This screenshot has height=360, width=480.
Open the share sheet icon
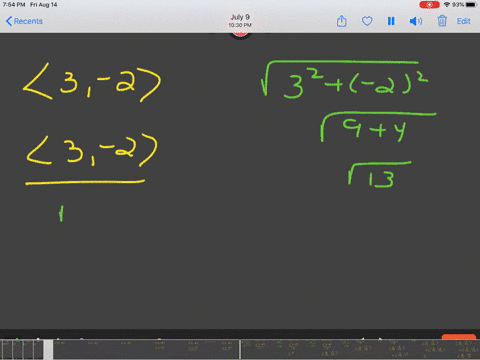[x=341, y=21]
